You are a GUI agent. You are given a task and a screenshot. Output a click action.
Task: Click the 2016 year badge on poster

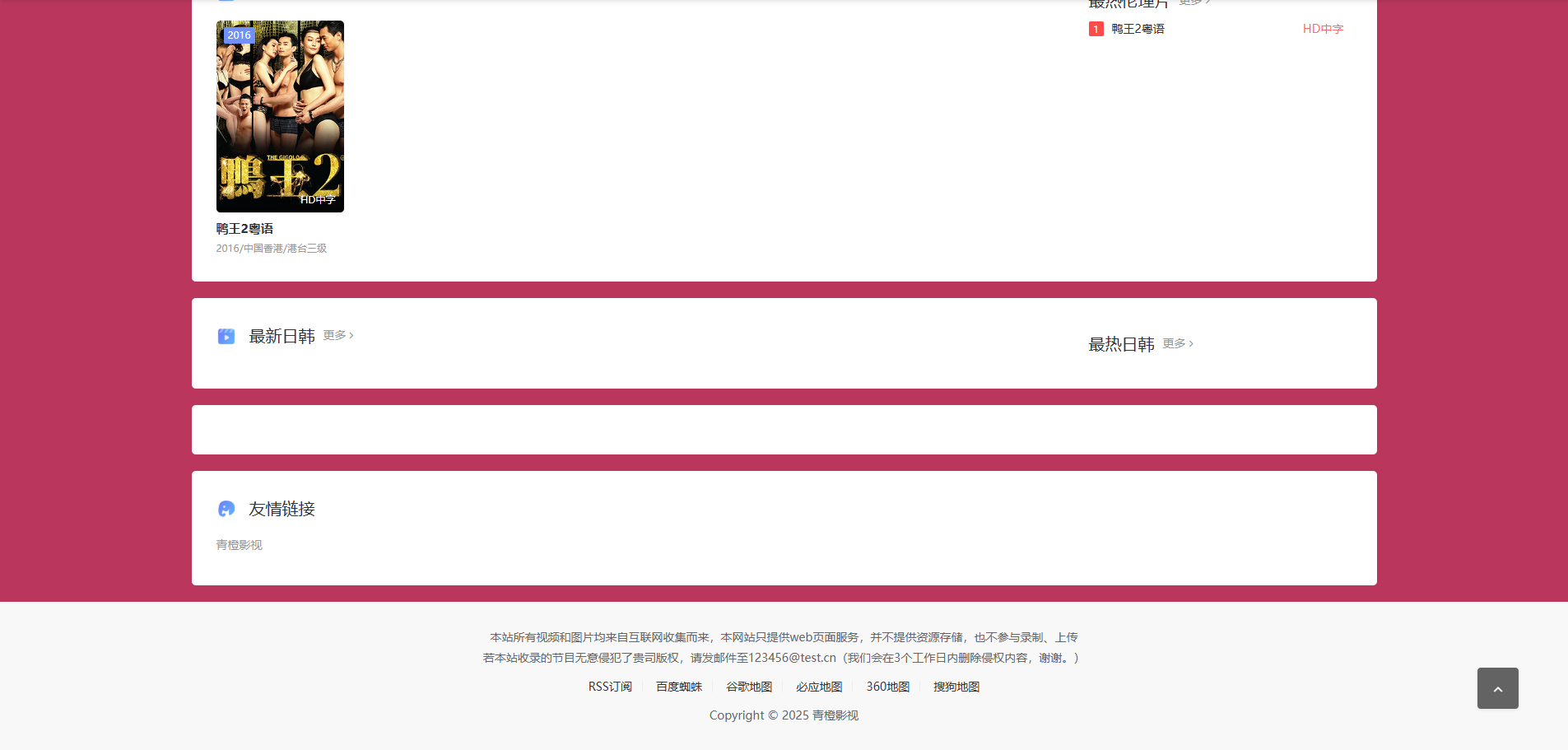click(x=239, y=35)
